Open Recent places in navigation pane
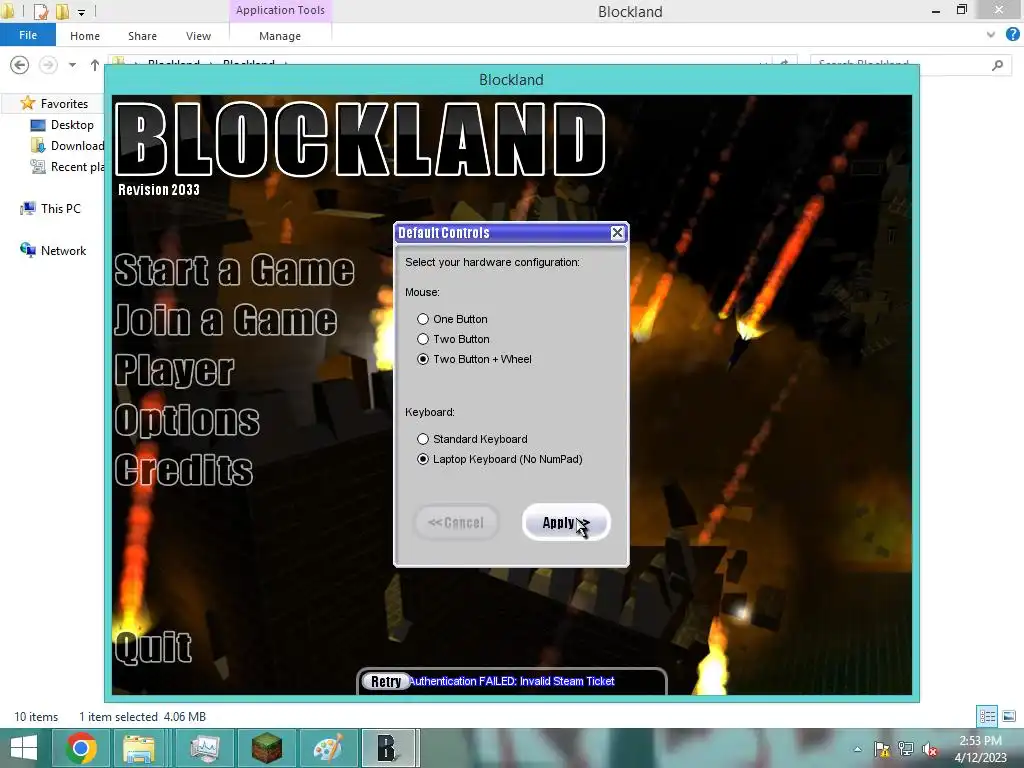 tap(67, 167)
